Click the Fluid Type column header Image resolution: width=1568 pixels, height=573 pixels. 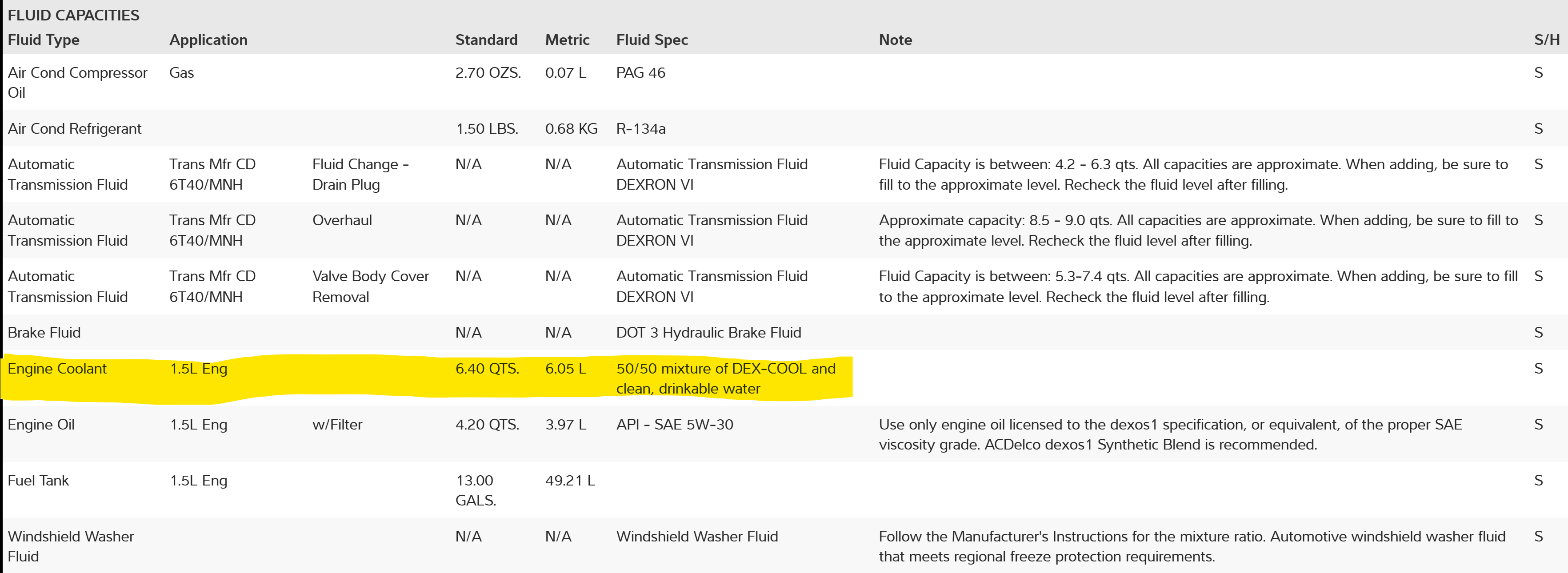pyautogui.click(x=43, y=40)
